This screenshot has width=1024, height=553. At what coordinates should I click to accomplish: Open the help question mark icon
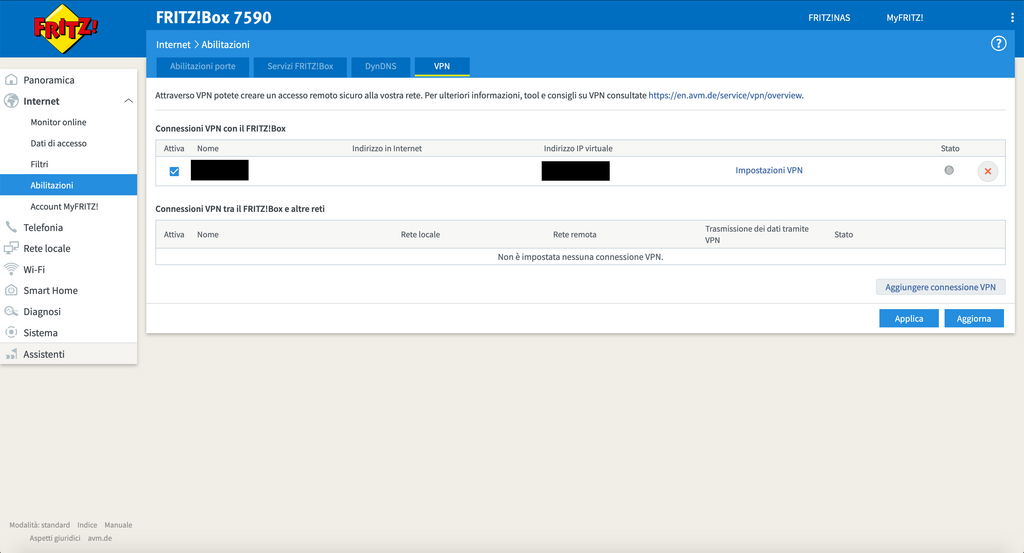pyautogui.click(x=999, y=44)
